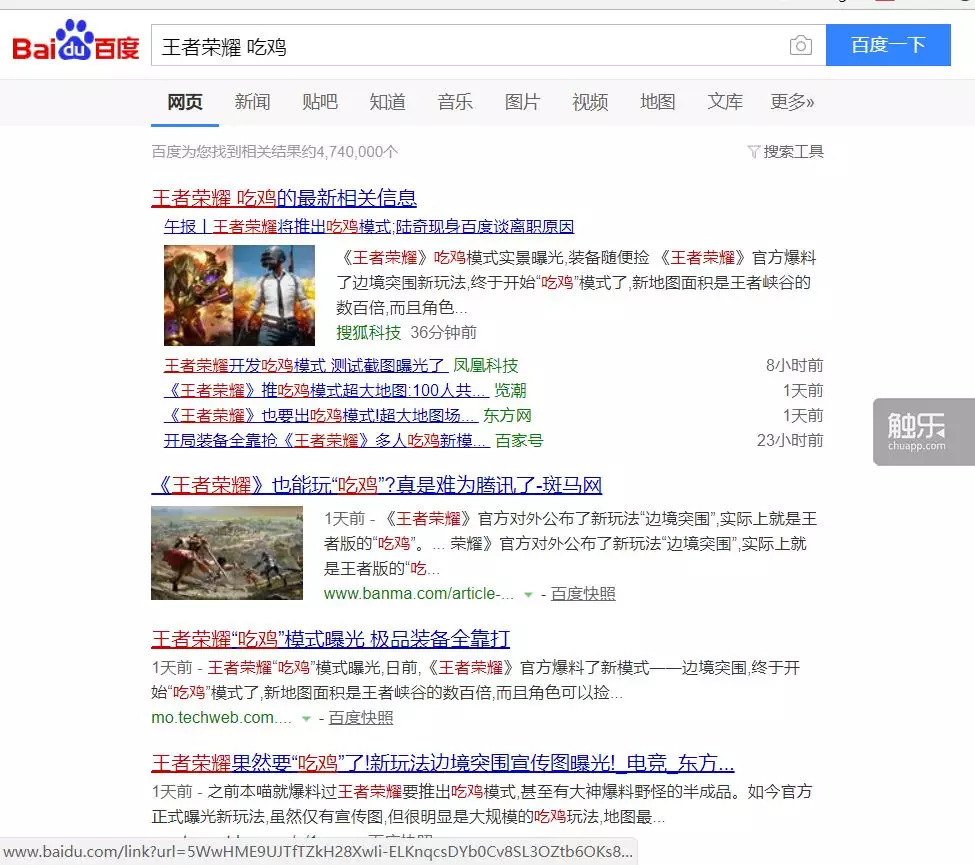
Task: Expand the 更多» menu
Action: (792, 102)
